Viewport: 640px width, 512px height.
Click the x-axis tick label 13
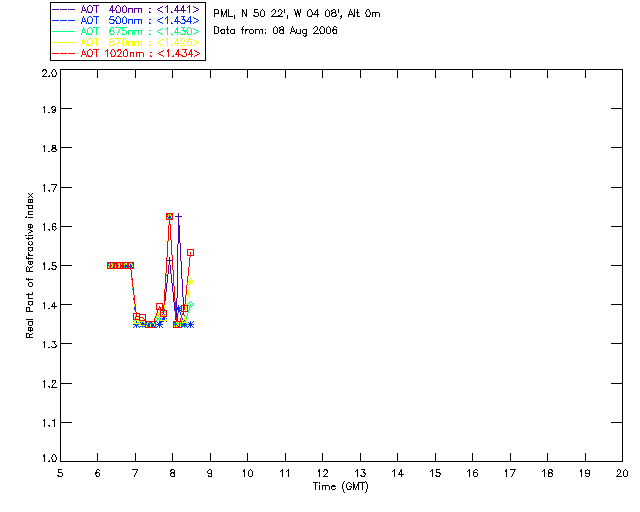coord(360,473)
